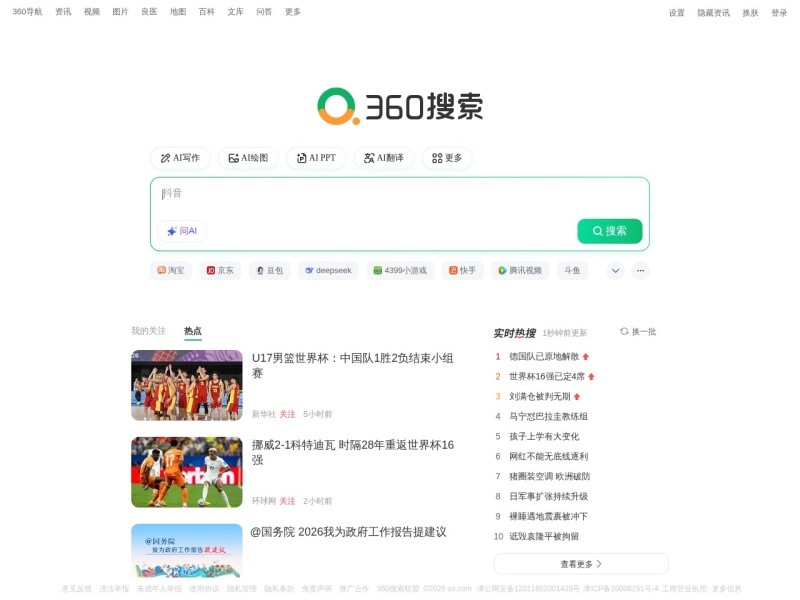The height and width of the screenshot is (600, 800).
Task: Open the 国务院 government report thumbnail
Action: pyautogui.click(x=187, y=551)
